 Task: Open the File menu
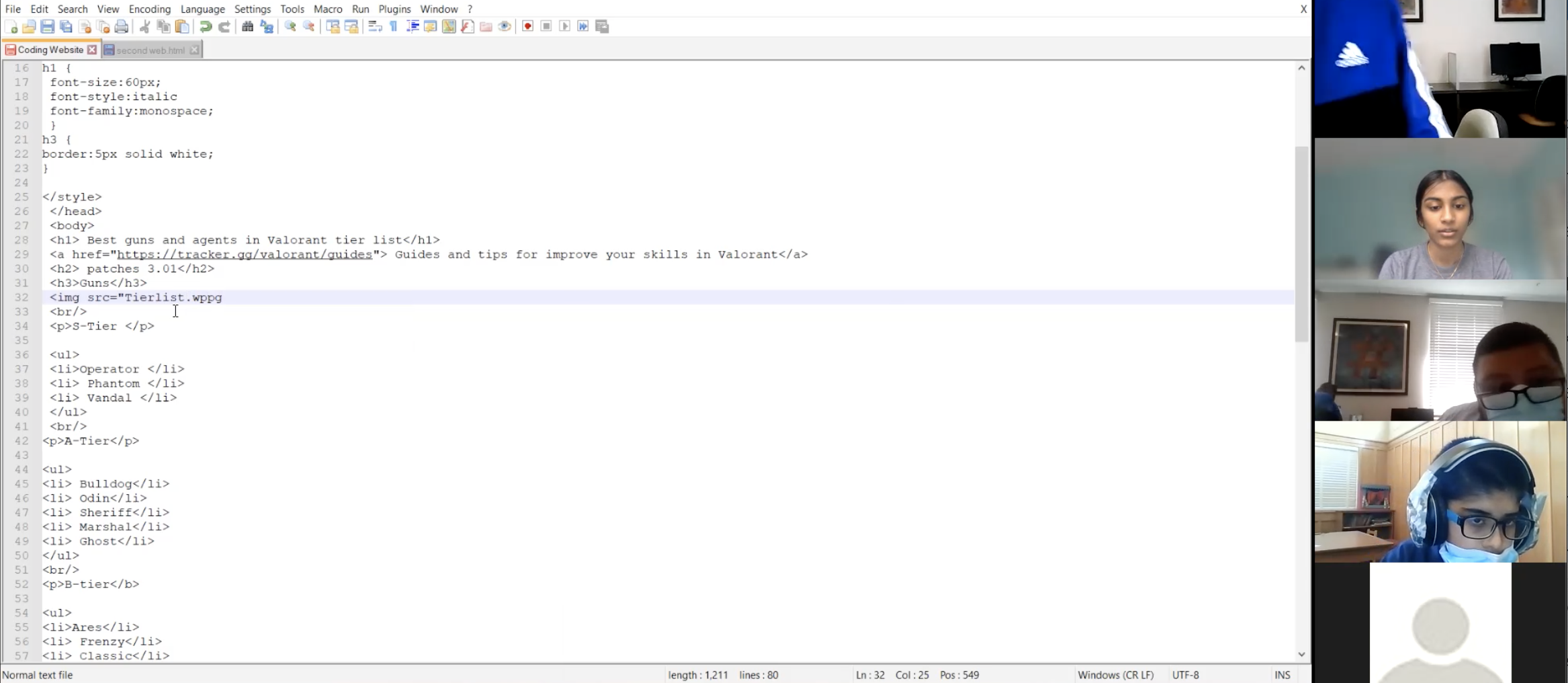[13, 9]
